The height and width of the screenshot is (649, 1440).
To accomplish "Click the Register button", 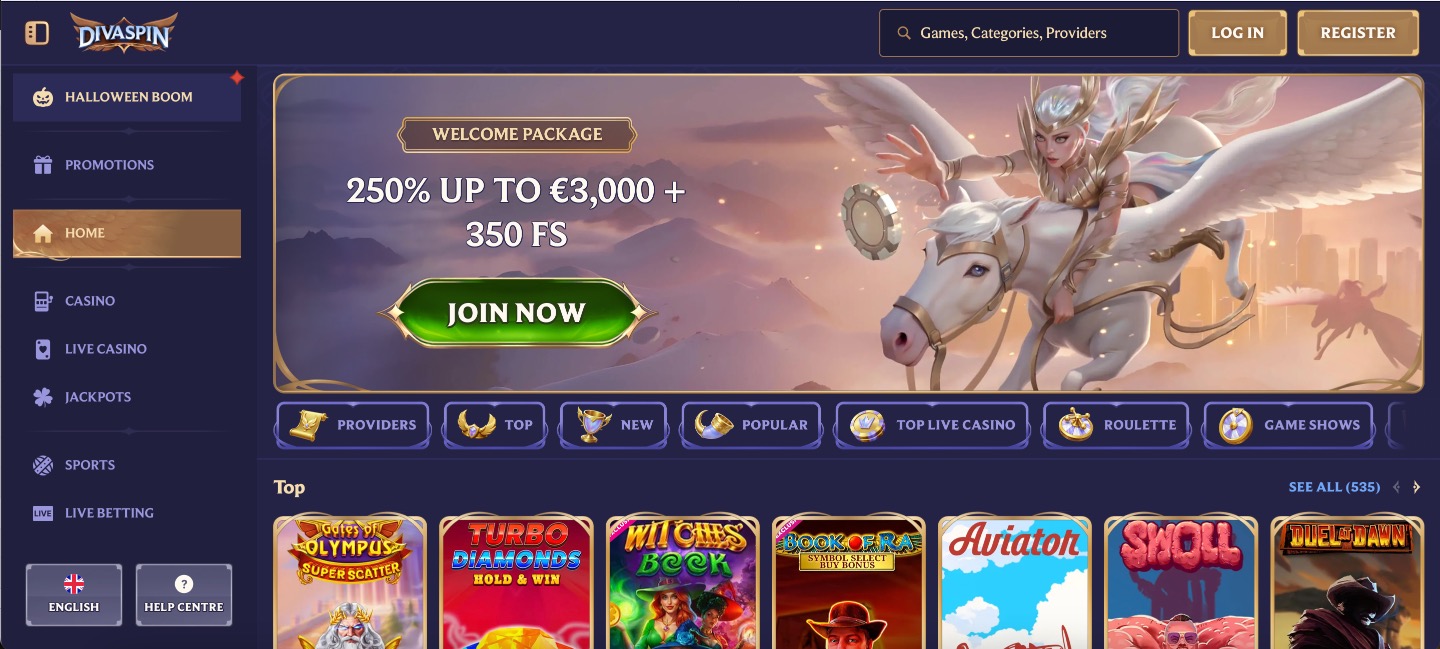I will click(1358, 33).
